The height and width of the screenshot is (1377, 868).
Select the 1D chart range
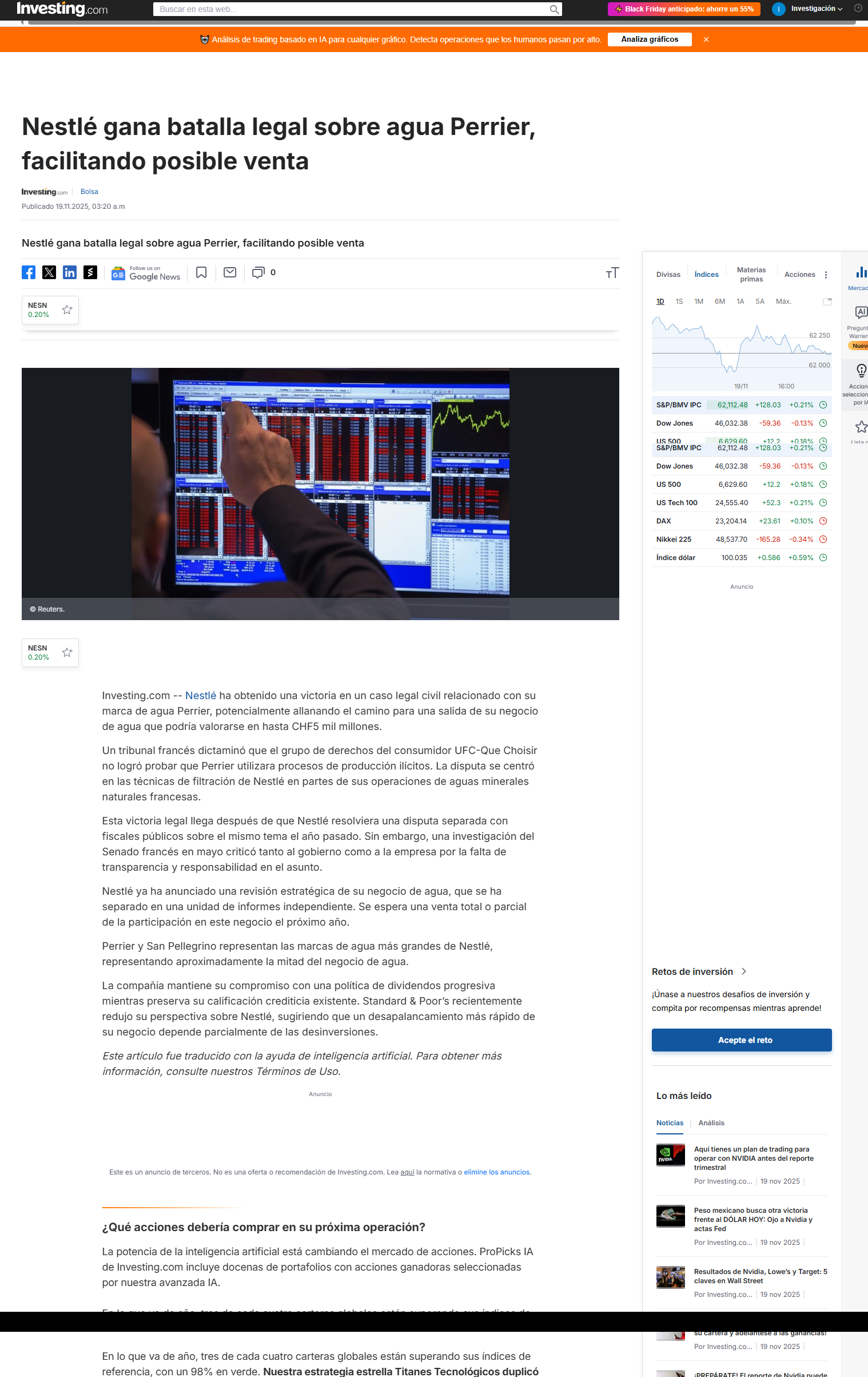[660, 301]
